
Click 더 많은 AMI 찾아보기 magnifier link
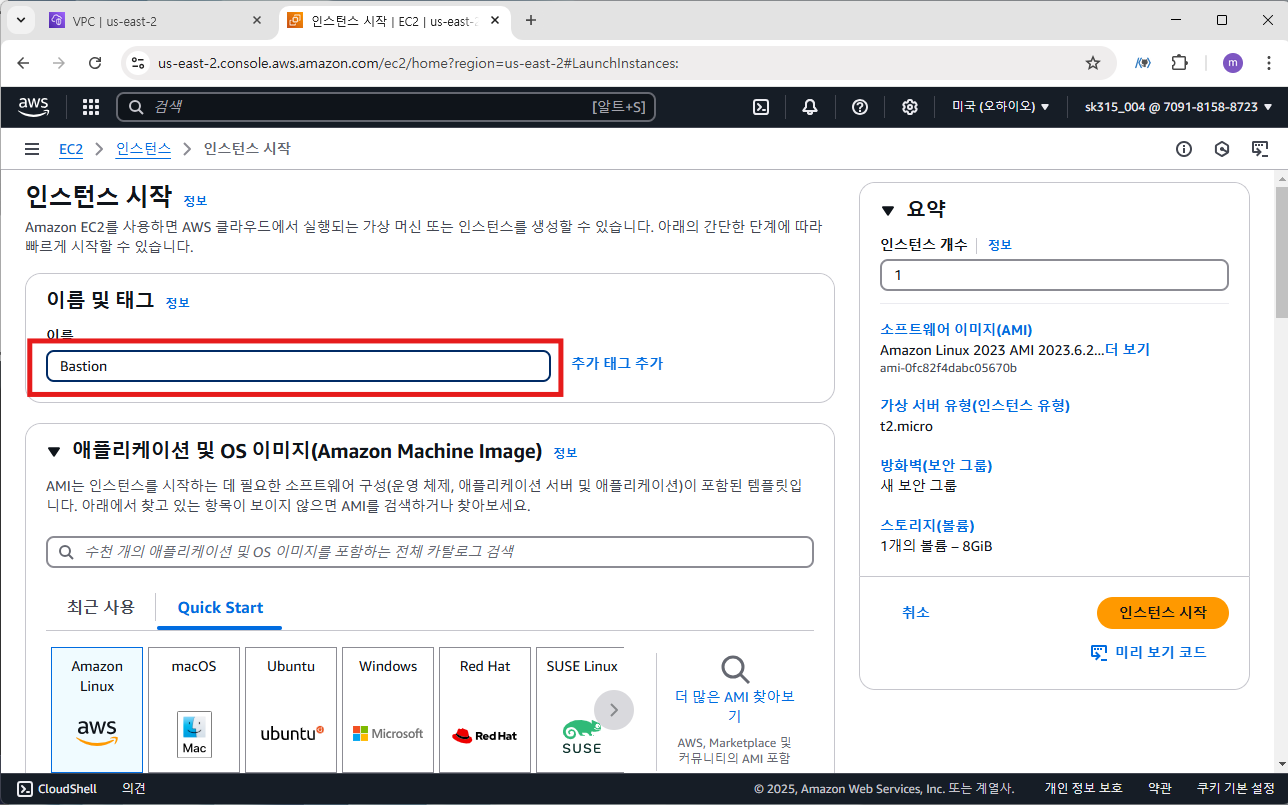point(735,690)
